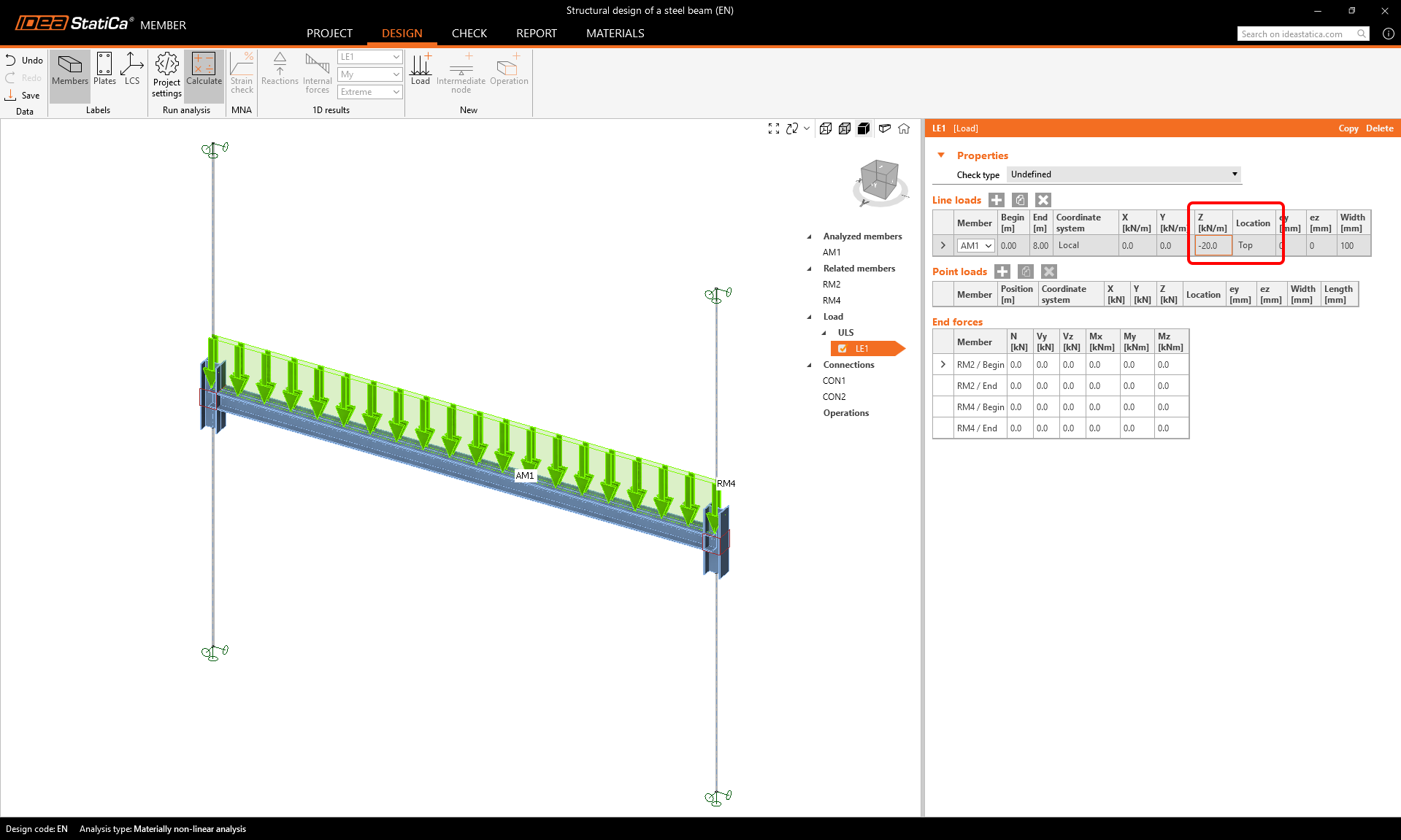Image resolution: width=1401 pixels, height=840 pixels.
Task: Add a new point load row
Action: [x=1002, y=271]
